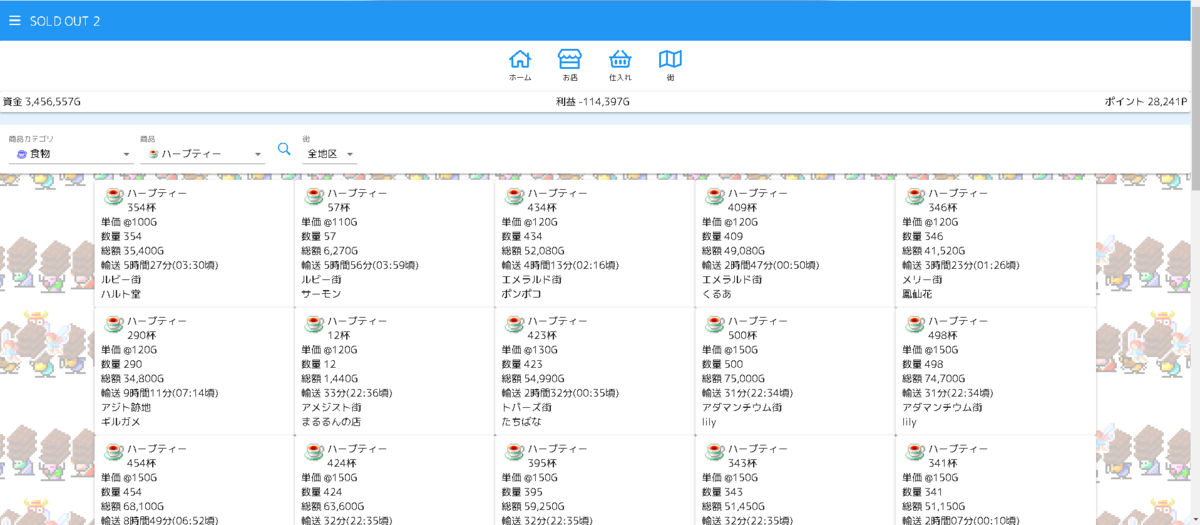1200x525 pixels.
Task: Open the お店 shop icon
Action: [570, 64]
